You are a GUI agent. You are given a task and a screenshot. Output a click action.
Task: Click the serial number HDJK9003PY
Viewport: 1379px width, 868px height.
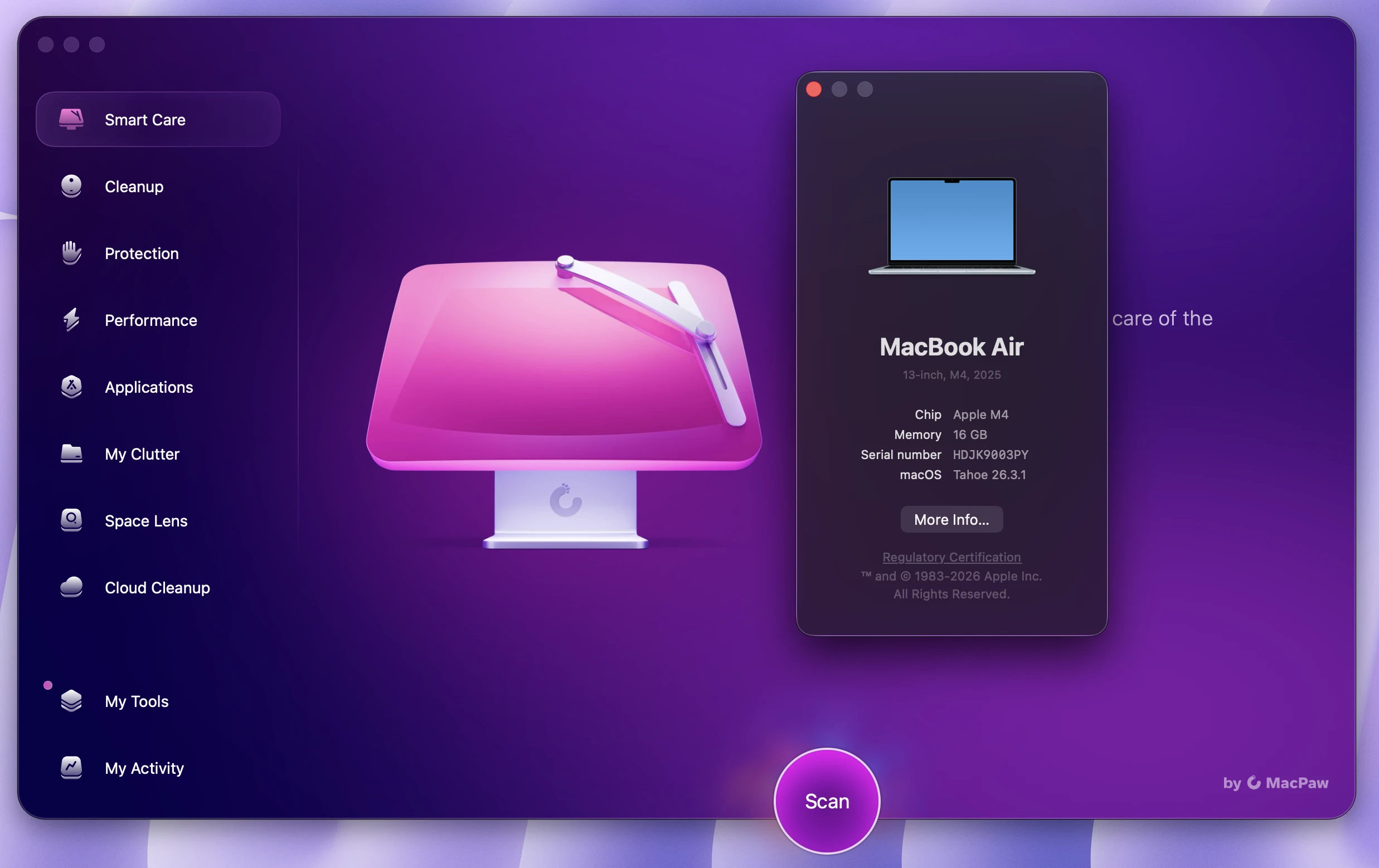click(x=990, y=455)
